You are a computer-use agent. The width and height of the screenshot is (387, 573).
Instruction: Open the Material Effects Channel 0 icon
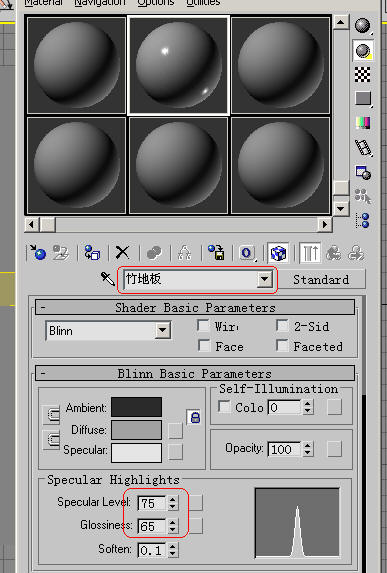[x=247, y=253]
